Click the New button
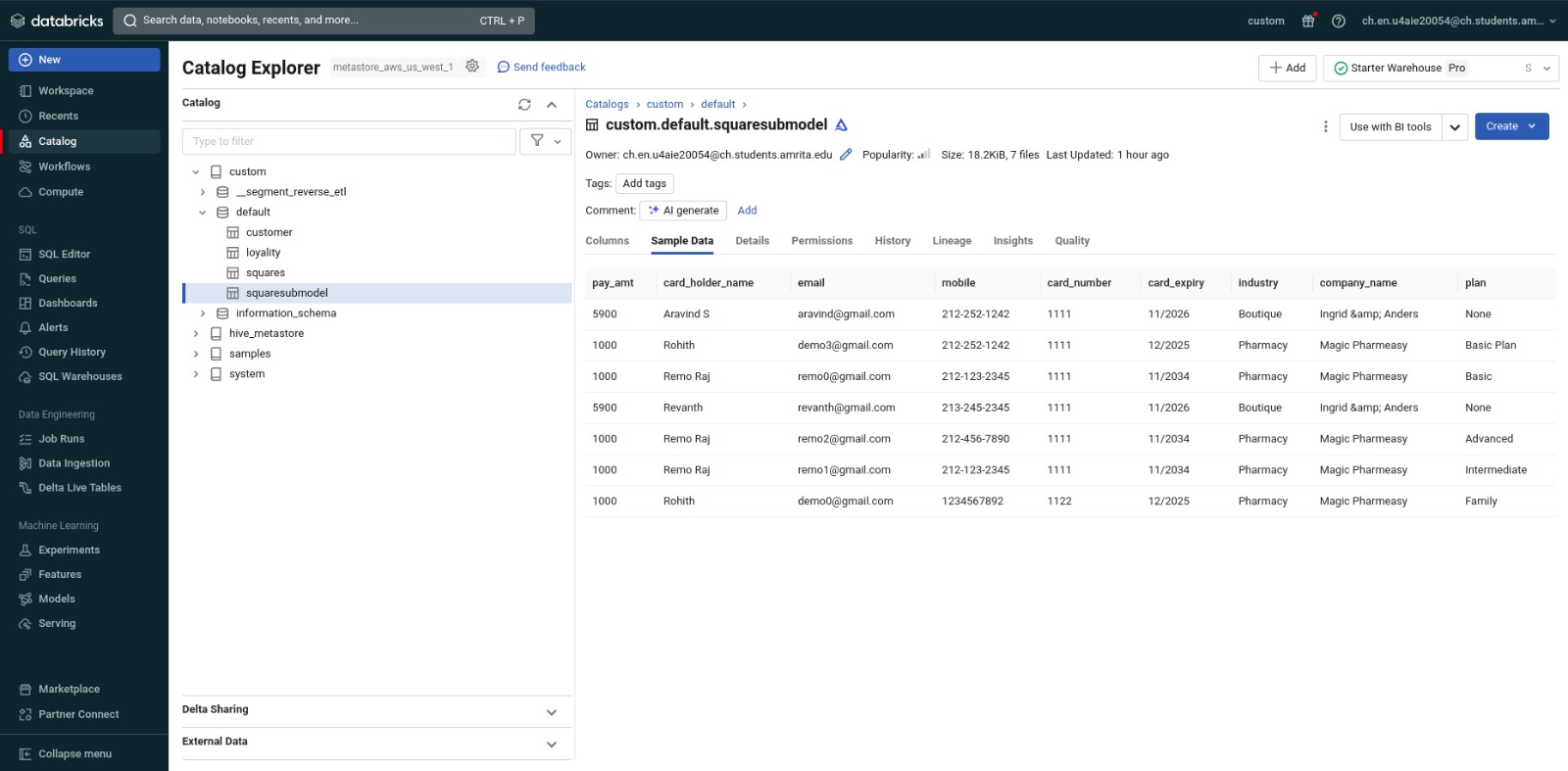1568x771 pixels. click(84, 60)
